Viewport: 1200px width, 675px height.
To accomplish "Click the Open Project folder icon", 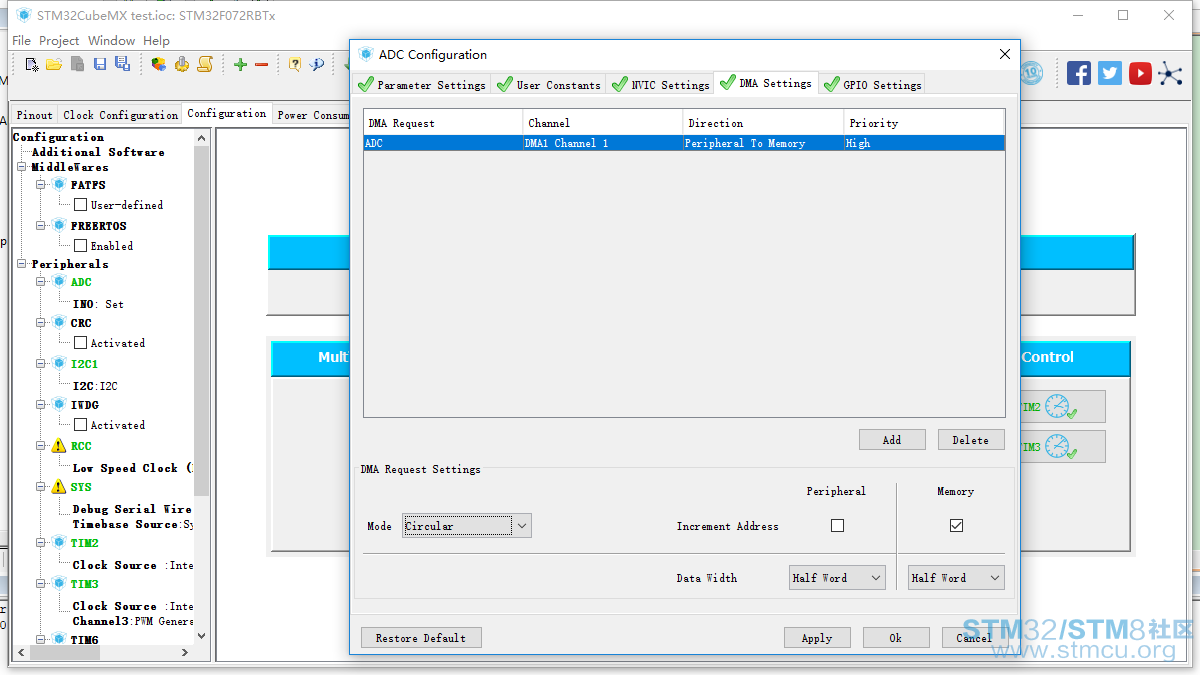I will coord(54,64).
